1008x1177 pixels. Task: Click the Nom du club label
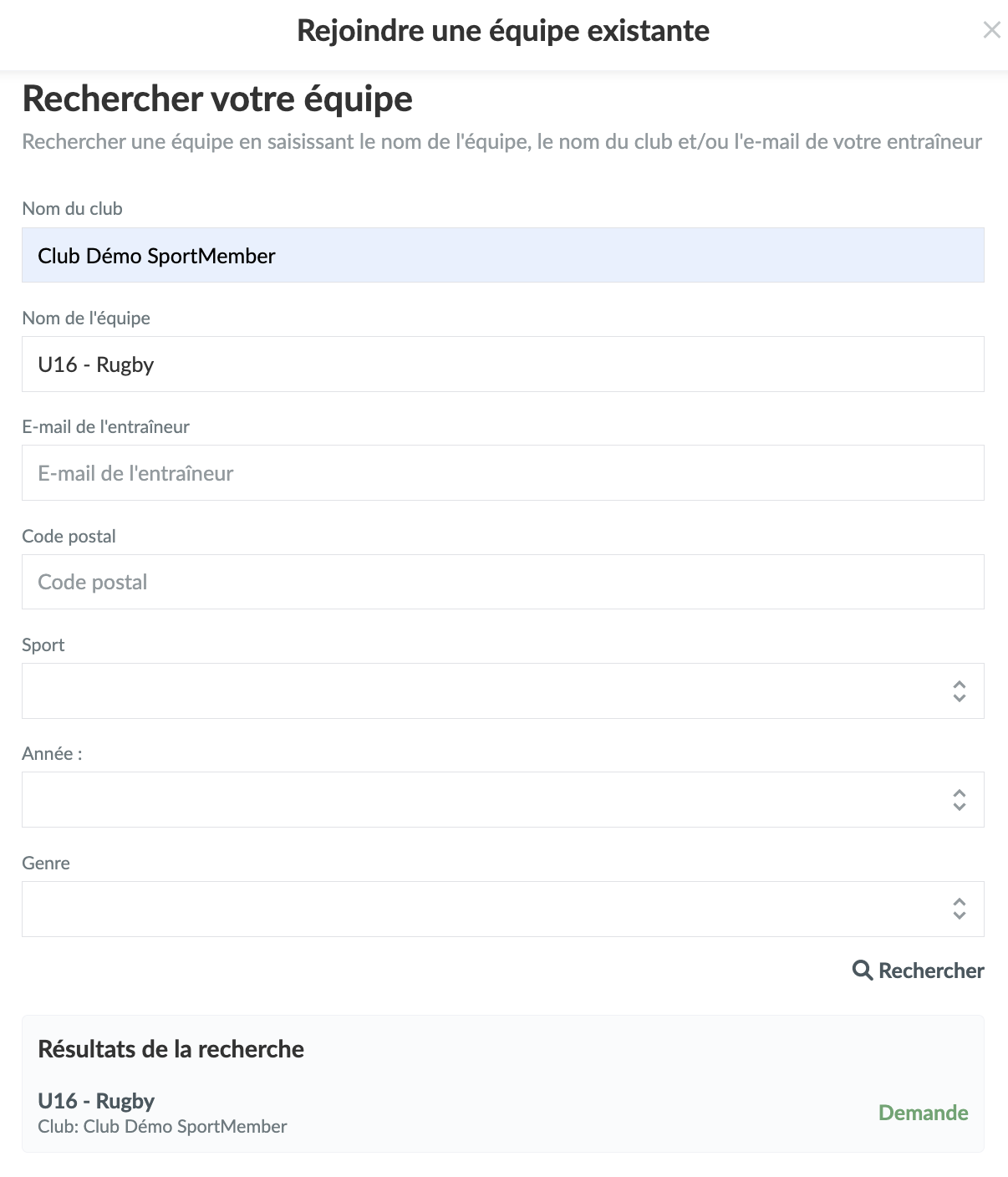72,209
